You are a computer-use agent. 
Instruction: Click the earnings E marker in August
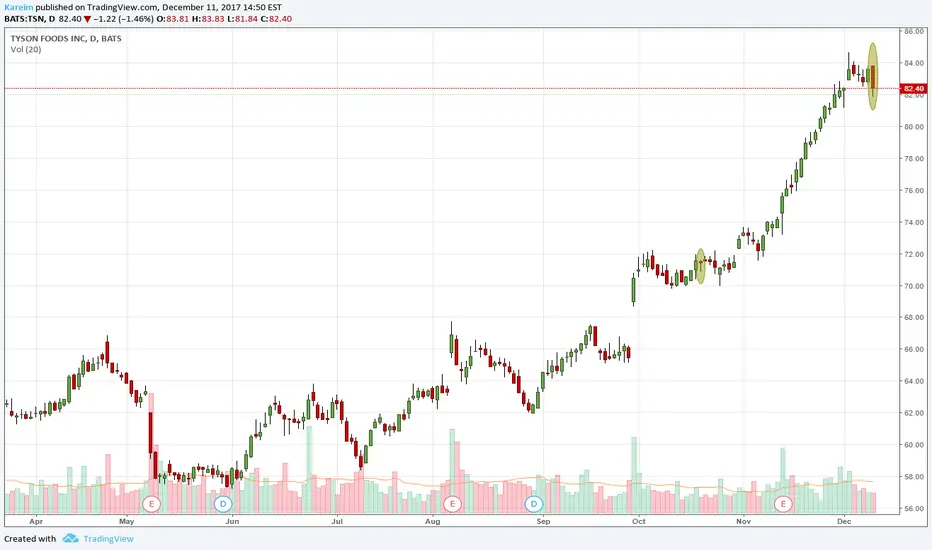(x=452, y=504)
